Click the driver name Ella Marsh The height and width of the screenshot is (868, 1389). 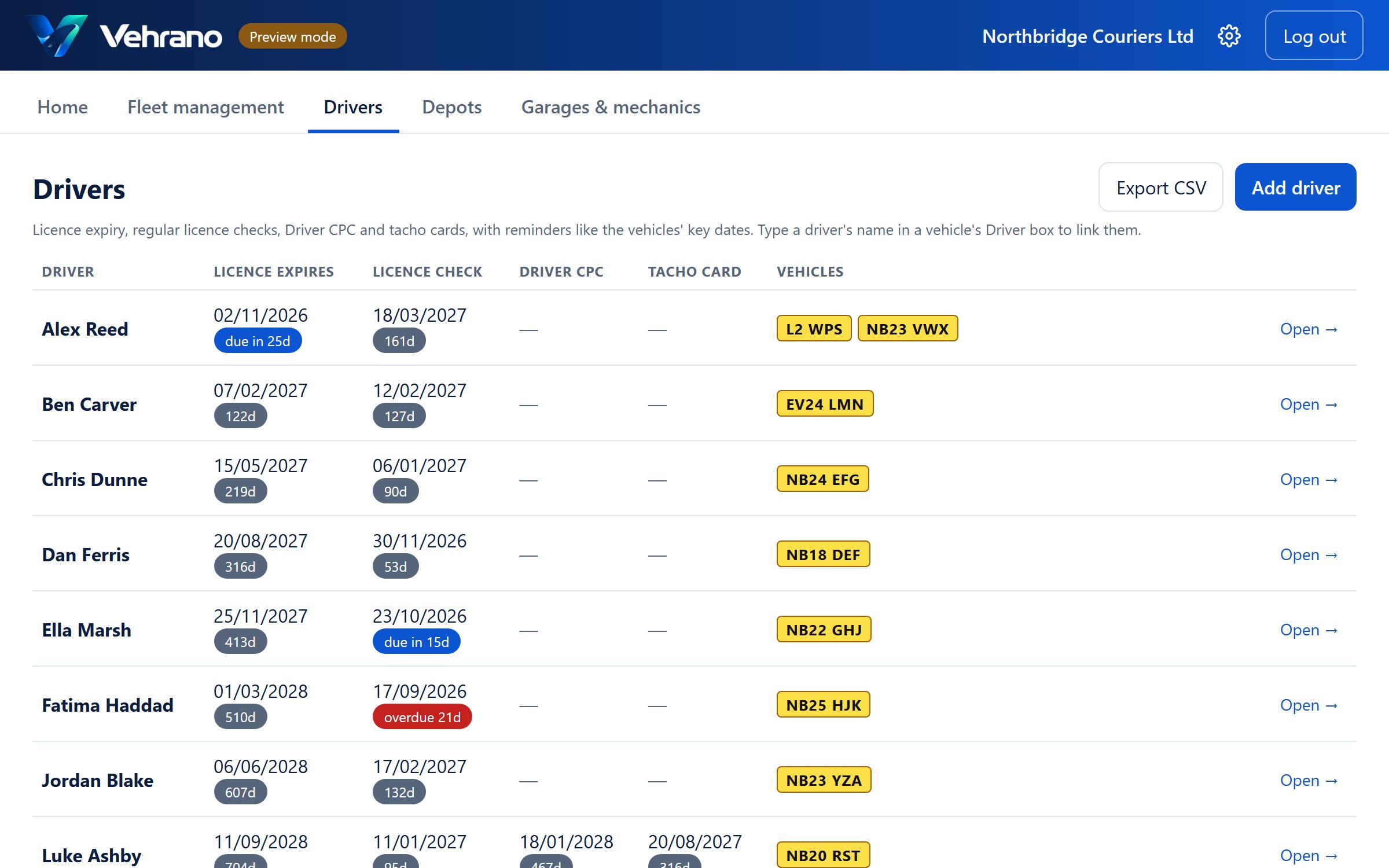point(87,630)
